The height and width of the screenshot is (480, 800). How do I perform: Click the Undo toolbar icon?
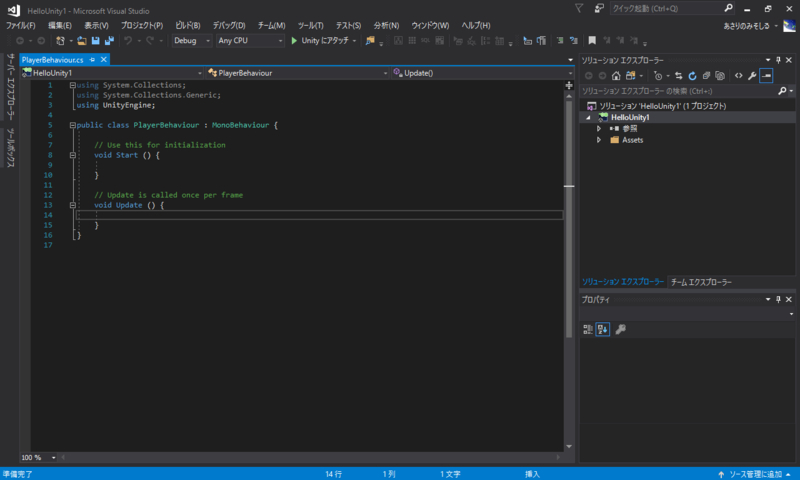[128, 40]
